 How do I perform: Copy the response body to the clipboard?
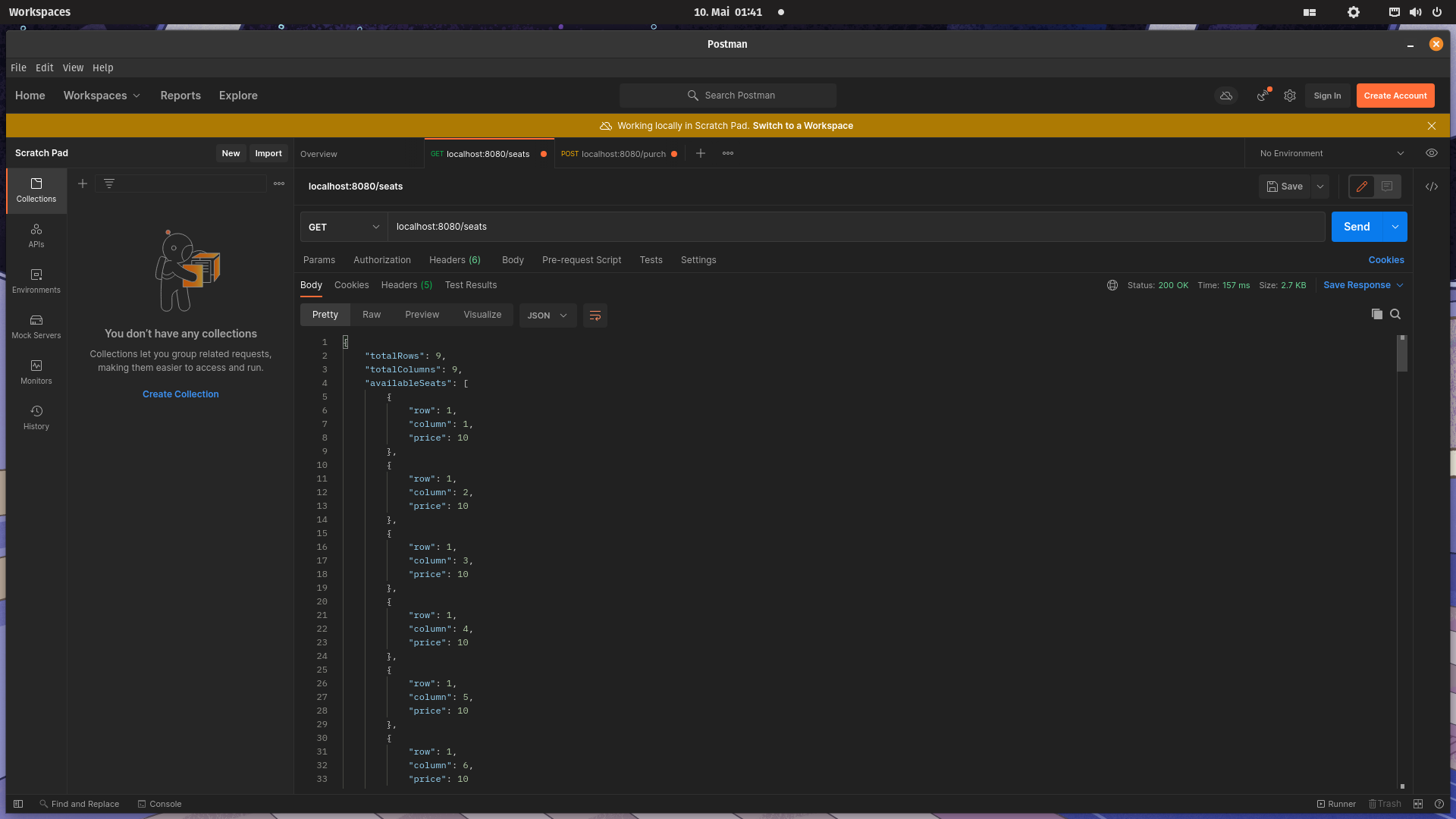click(x=1377, y=314)
